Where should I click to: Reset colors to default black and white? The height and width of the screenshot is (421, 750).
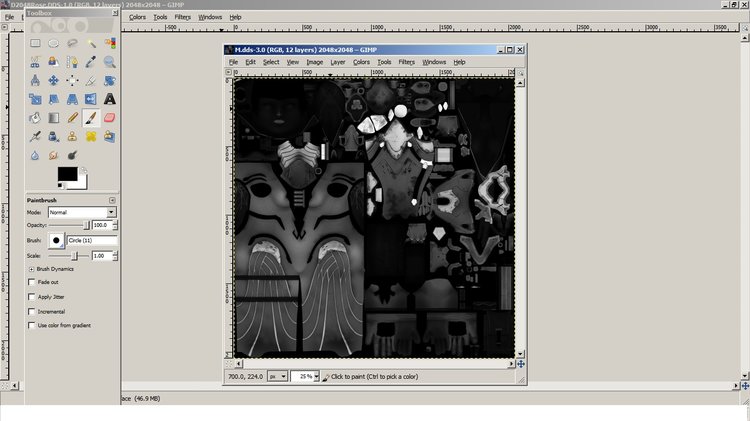point(60,185)
